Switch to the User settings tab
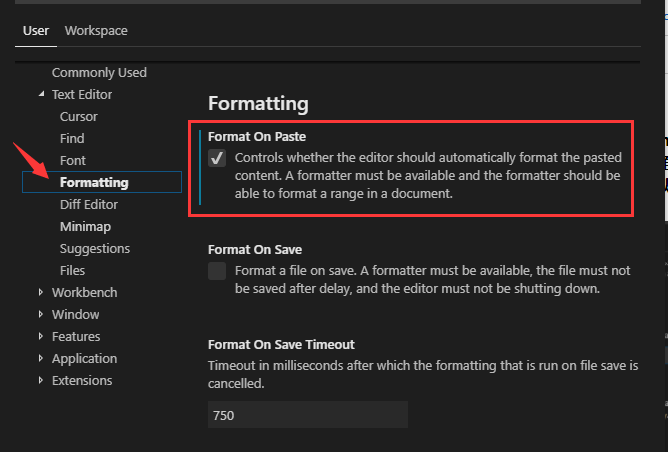Screen dimensions: 668x452 tap(36, 30)
